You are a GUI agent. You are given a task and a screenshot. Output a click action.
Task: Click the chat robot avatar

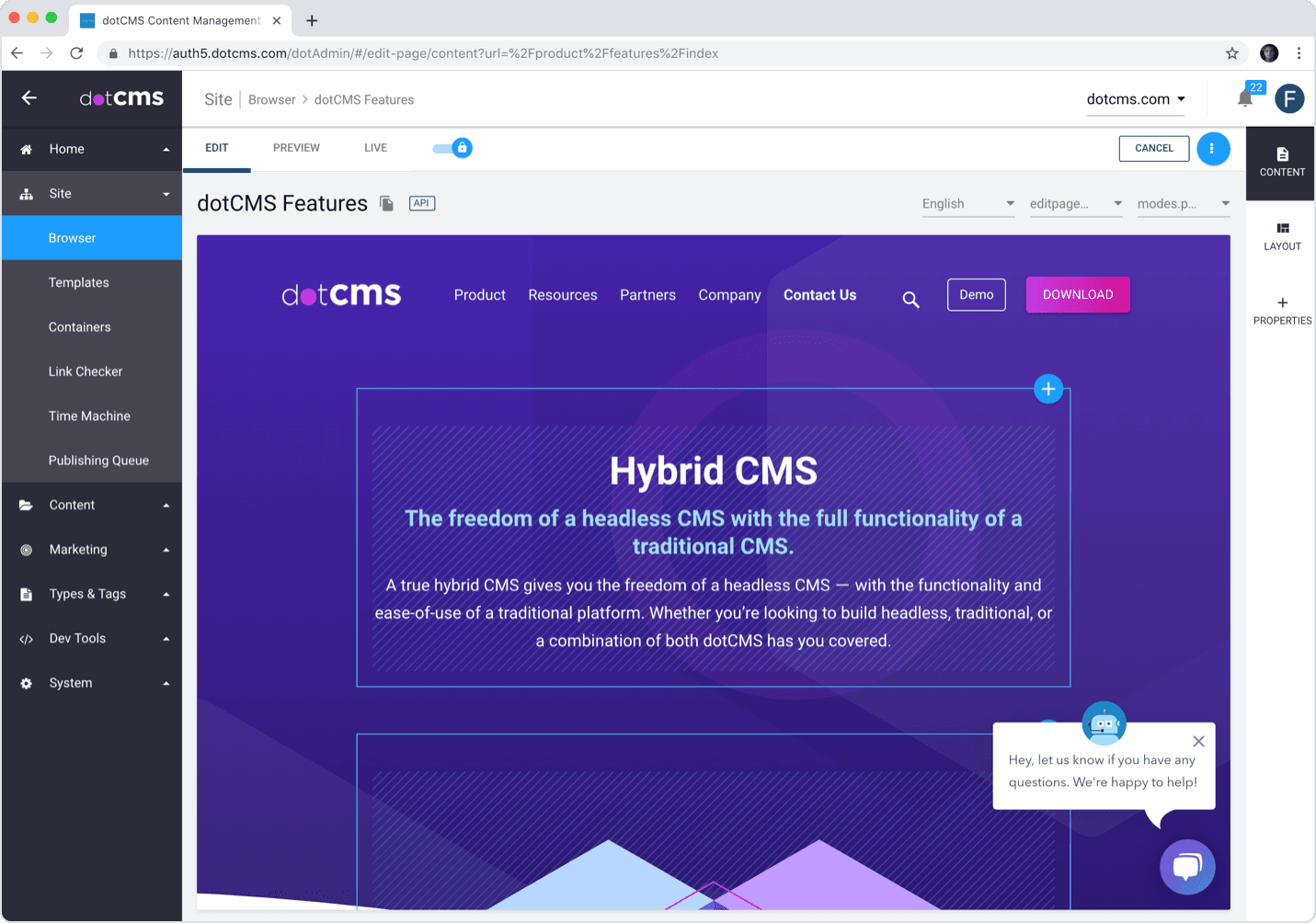point(1104,724)
